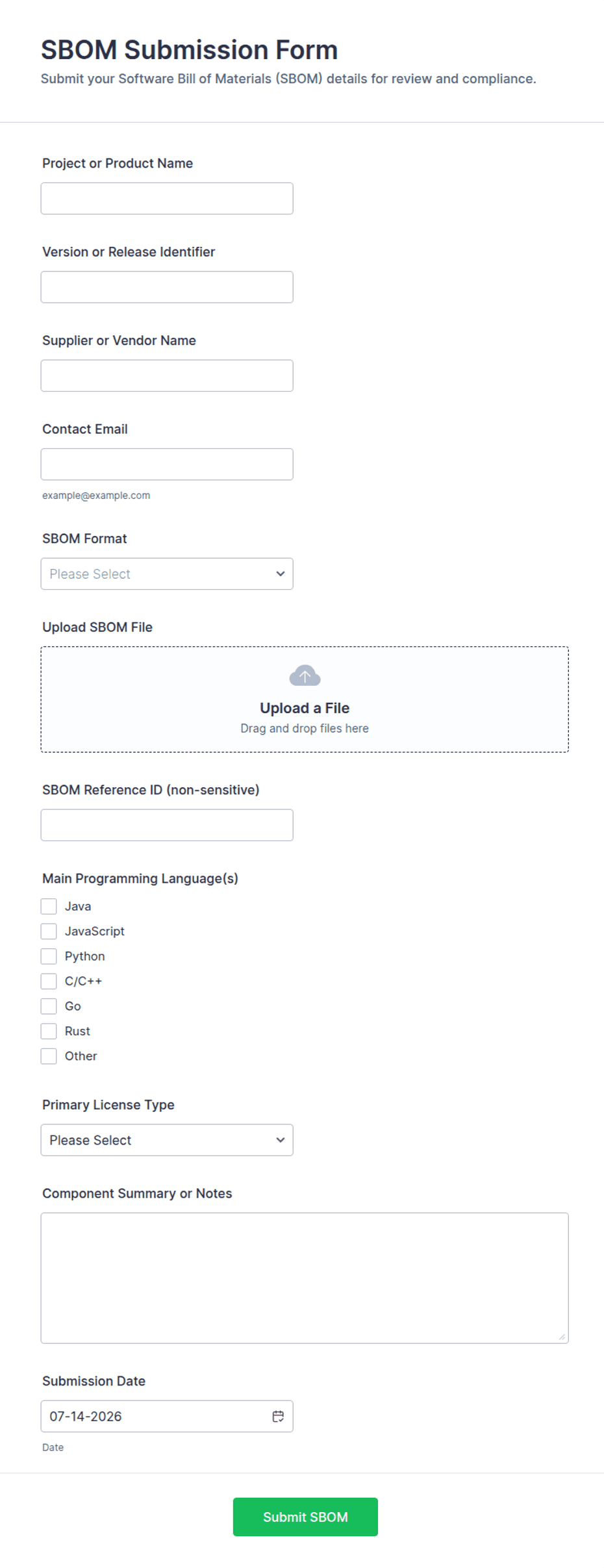Select the Submission Date input field
The width and height of the screenshot is (604, 1568).
167,1416
